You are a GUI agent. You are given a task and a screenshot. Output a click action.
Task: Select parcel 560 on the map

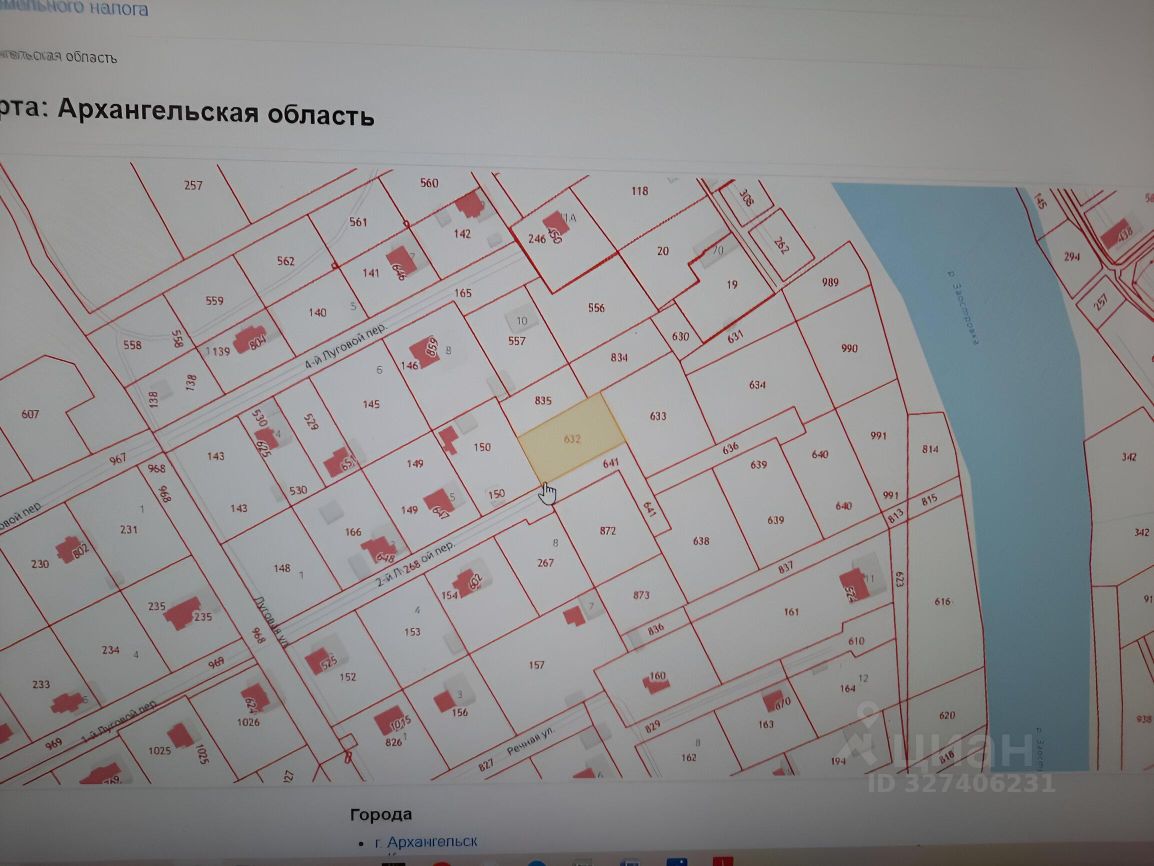(429, 182)
